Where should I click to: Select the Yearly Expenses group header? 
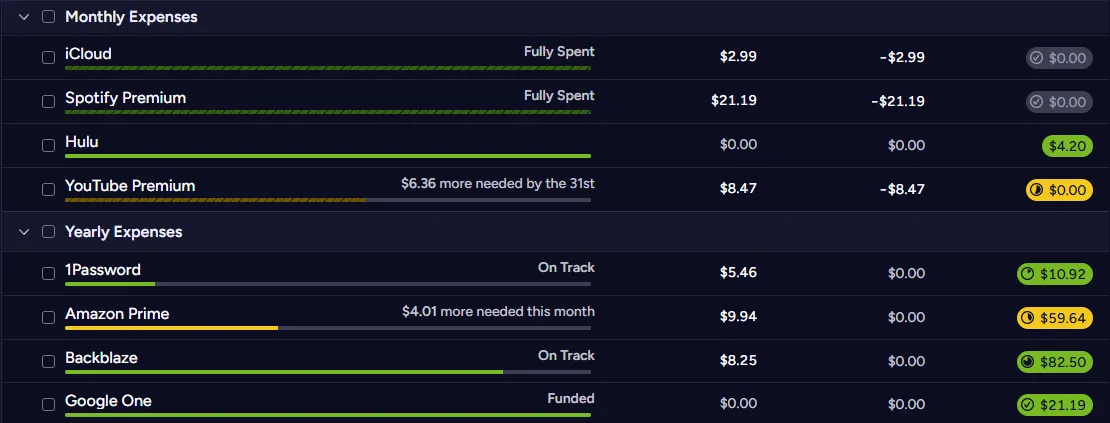(123, 232)
